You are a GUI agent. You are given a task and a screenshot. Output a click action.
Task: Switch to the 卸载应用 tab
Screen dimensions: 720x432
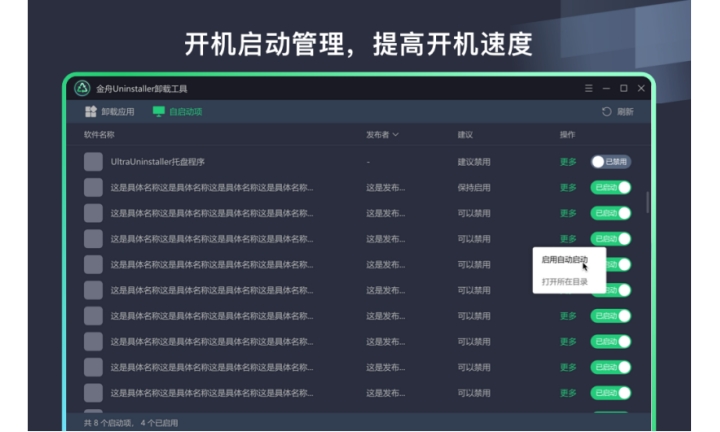click(109, 112)
